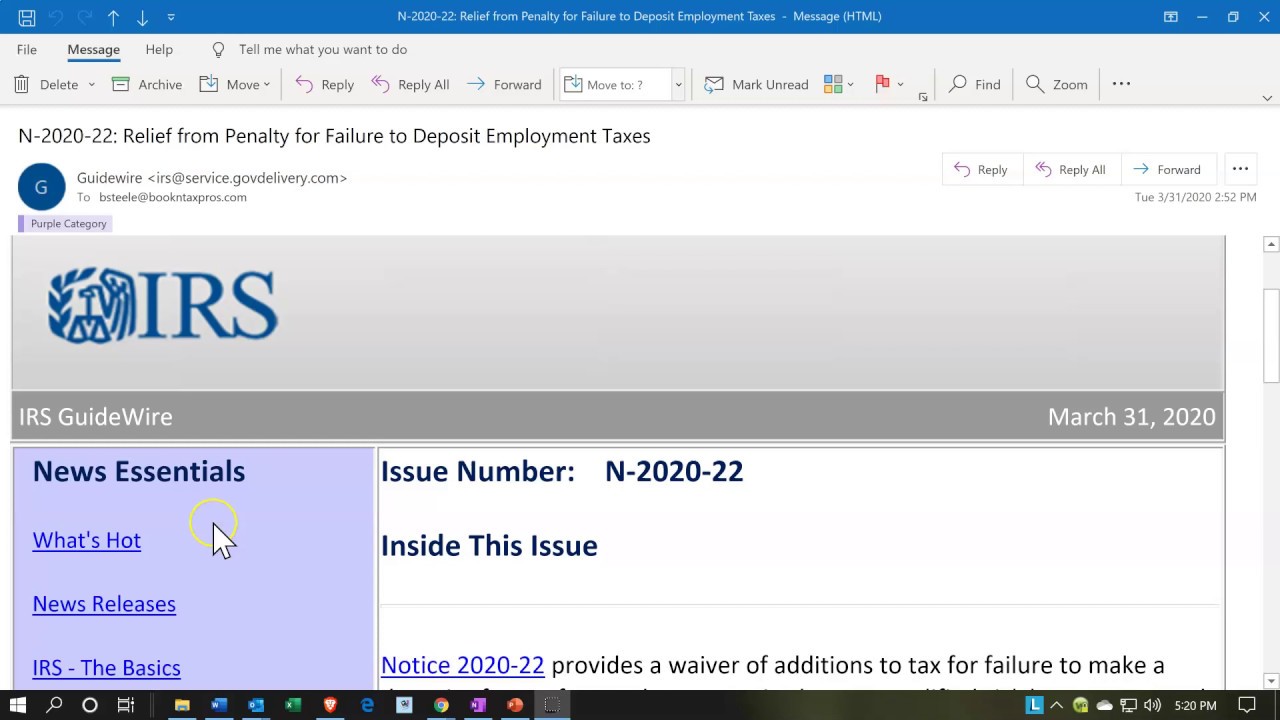Open the IRS - The Basics link
The height and width of the screenshot is (720, 1280).
click(106, 668)
